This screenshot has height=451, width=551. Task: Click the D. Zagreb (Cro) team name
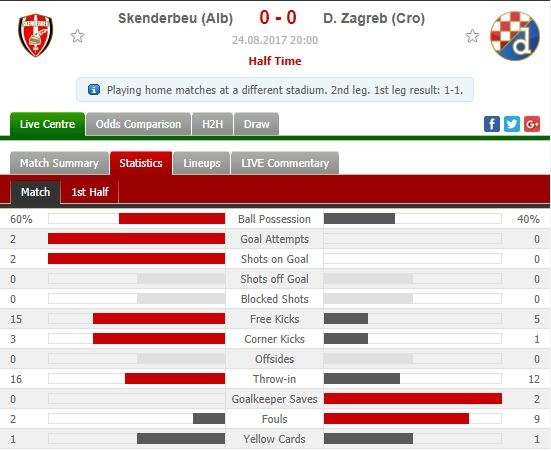tap(374, 18)
